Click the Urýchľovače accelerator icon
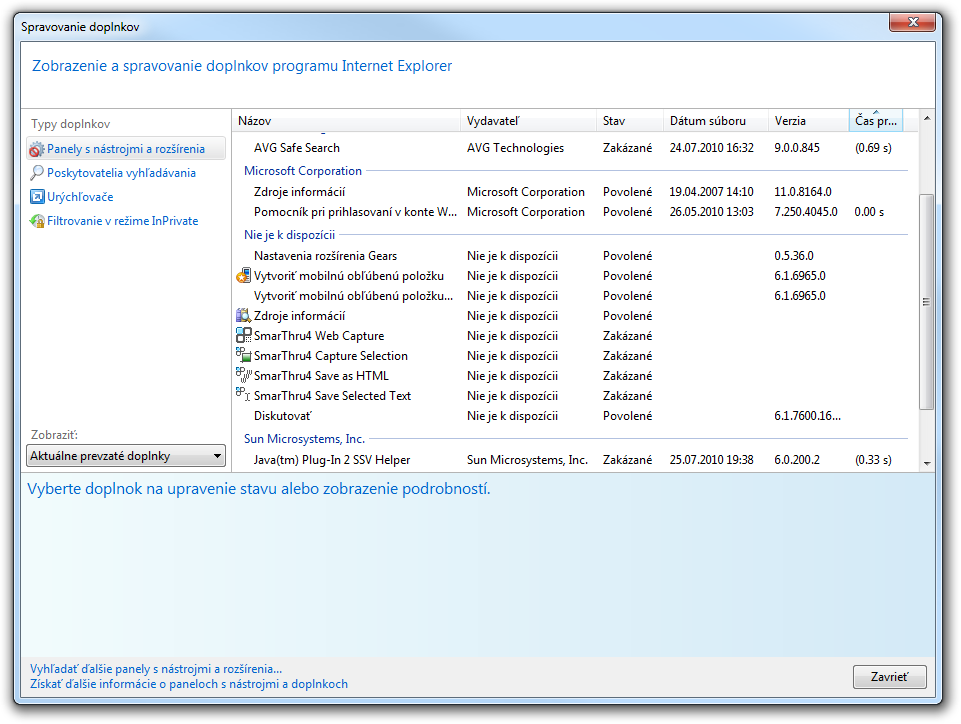This screenshot has width=961, height=724. coord(37,197)
